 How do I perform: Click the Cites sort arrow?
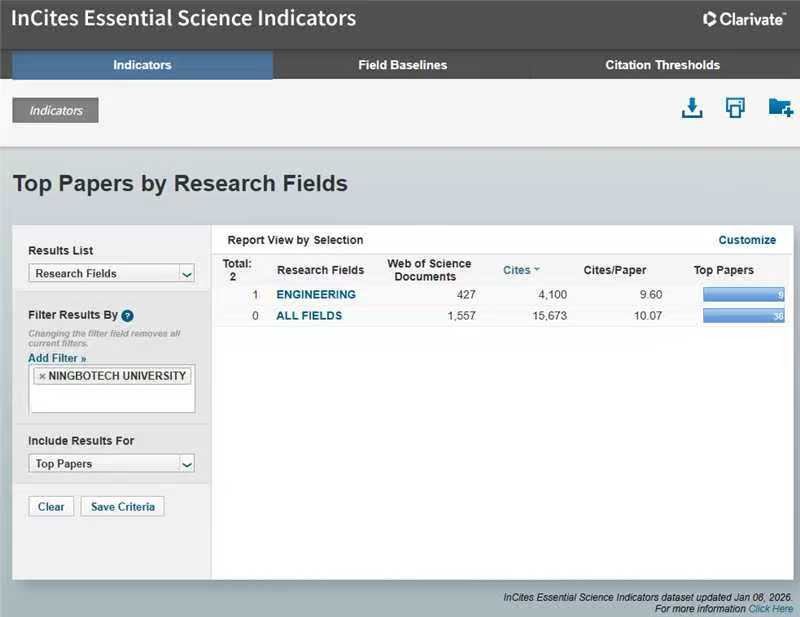point(537,270)
